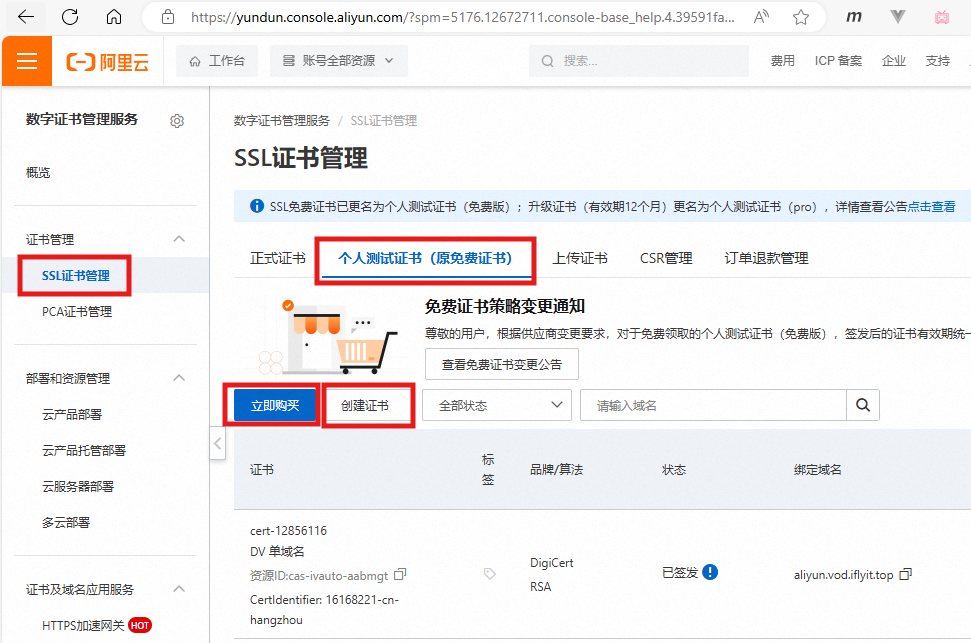The height and width of the screenshot is (643, 971).
Task: Open the 全部状态 status filter dropdown
Action: (497, 405)
